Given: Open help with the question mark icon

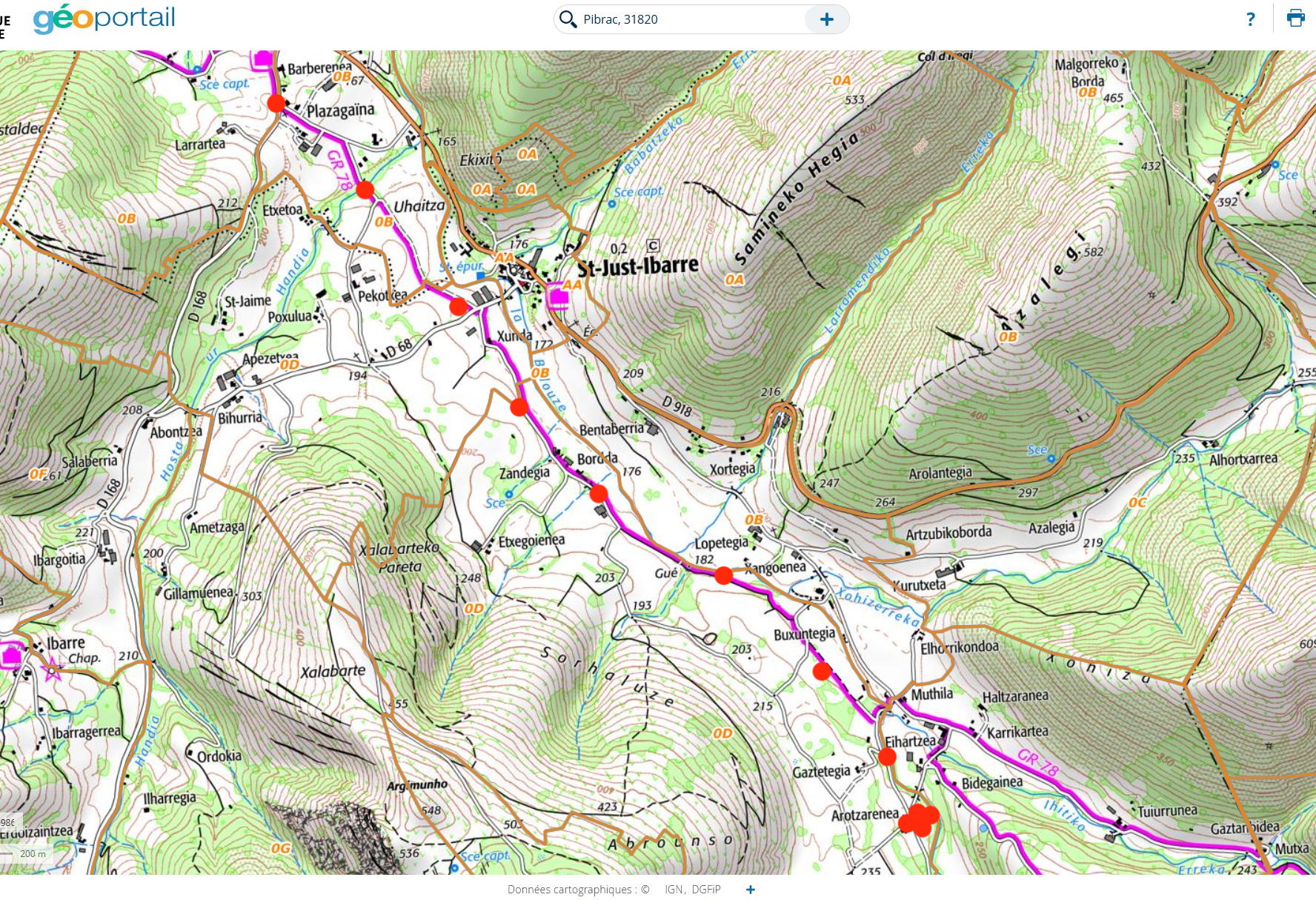Looking at the screenshot, I should point(1251,19).
